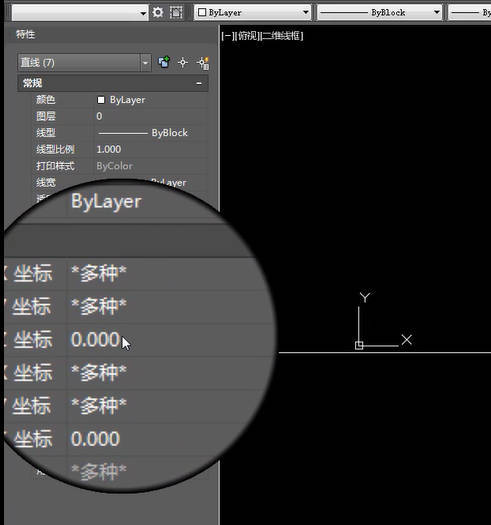Click the 俯视 view control label

247,36
